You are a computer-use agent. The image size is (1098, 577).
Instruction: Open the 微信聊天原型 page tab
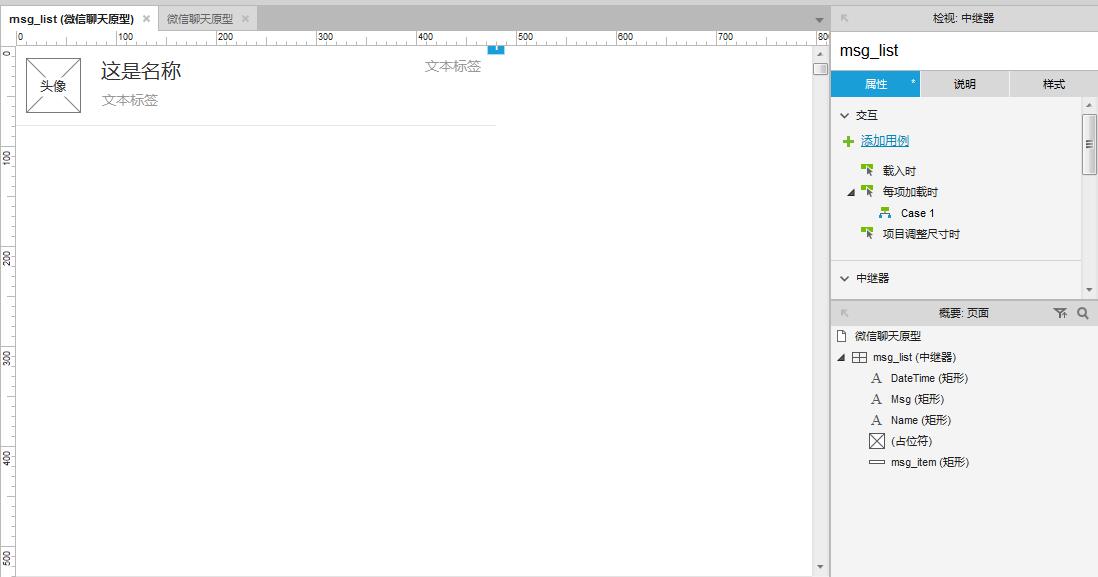[200, 19]
